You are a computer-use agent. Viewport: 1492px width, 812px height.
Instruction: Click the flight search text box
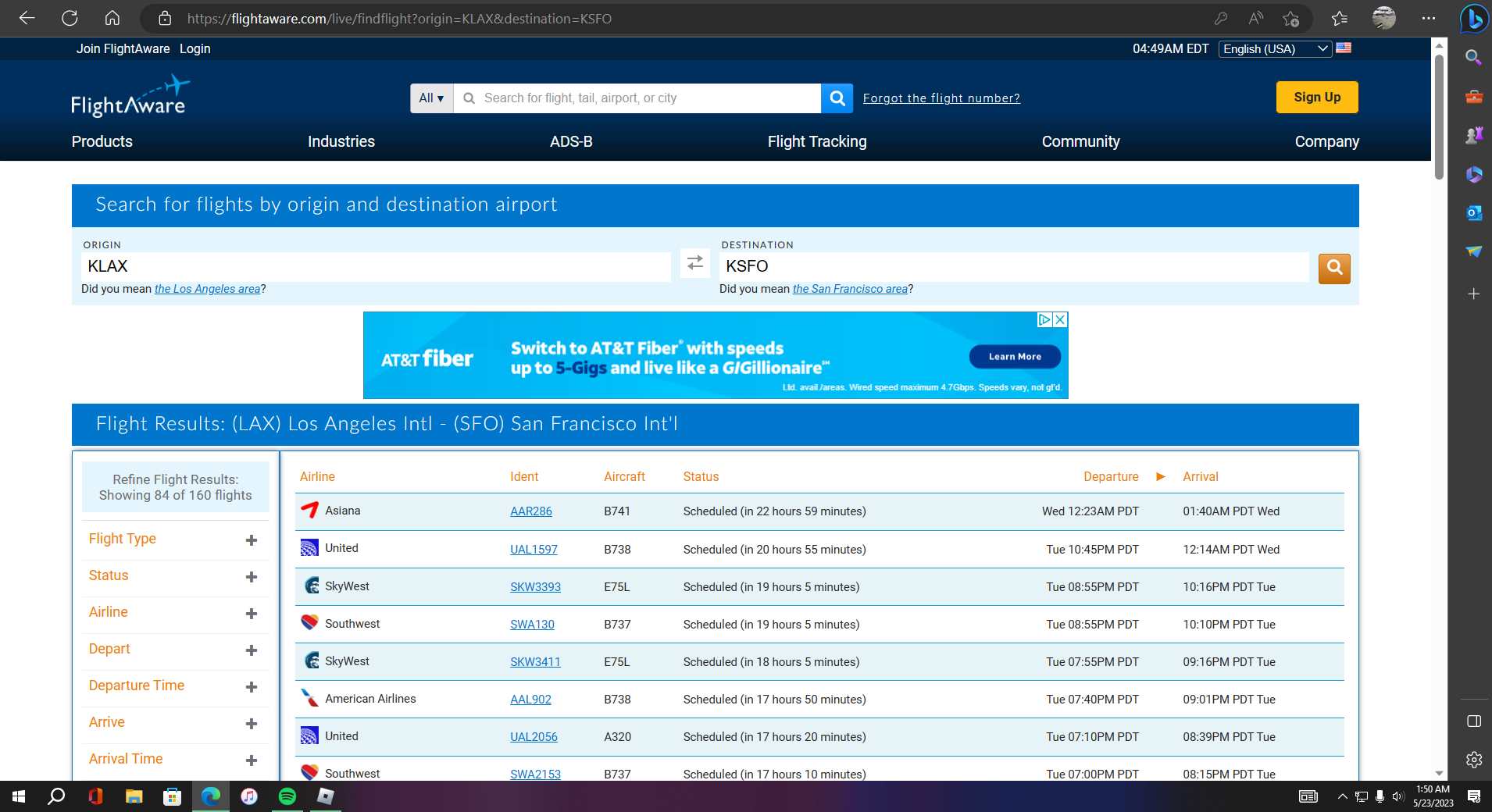(x=637, y=98)
